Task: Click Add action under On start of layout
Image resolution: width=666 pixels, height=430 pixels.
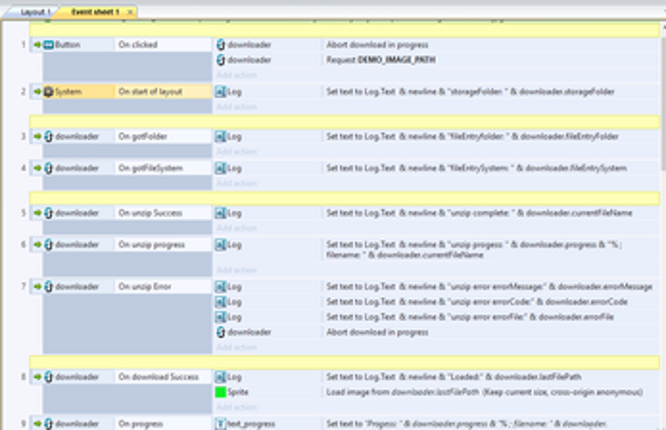Action: (237, 107)
